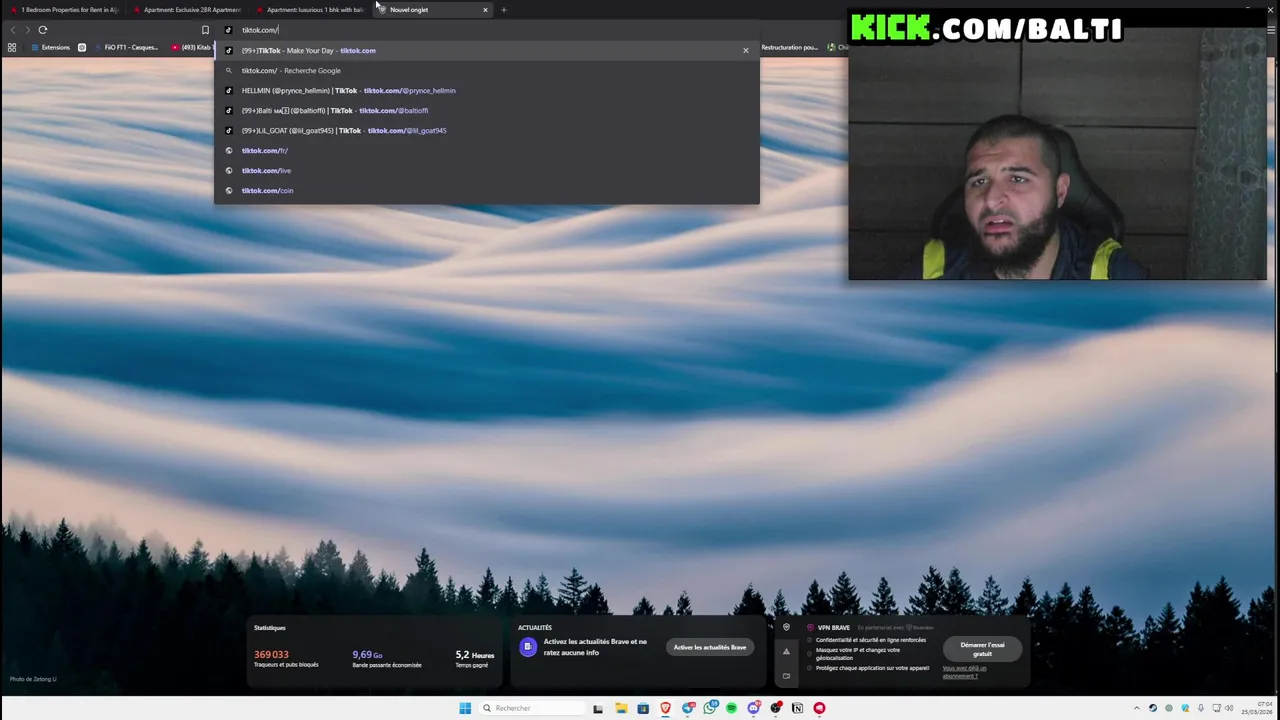The height and width of the screenshot is (720, 1280).
Task: Open the Task View taskbar icon
Action: [598, 708]
